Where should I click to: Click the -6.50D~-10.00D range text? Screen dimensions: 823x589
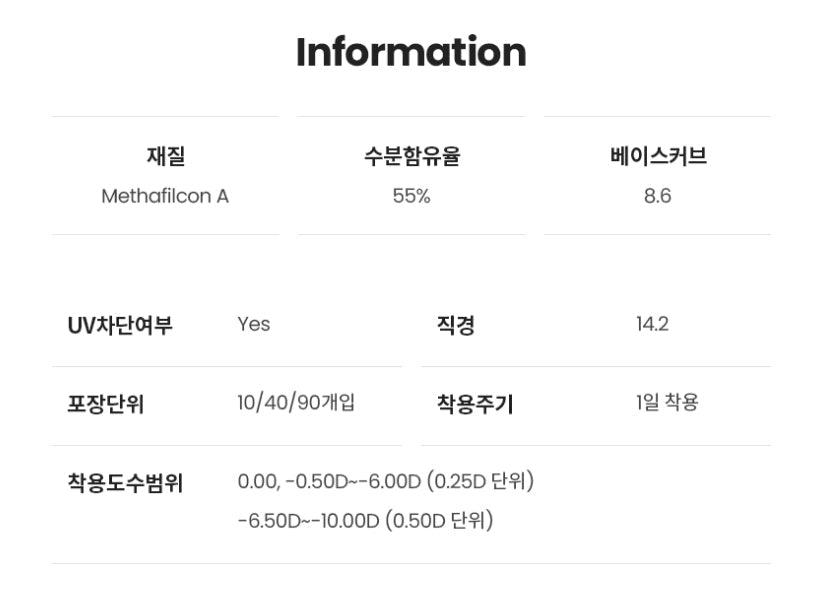308,521
